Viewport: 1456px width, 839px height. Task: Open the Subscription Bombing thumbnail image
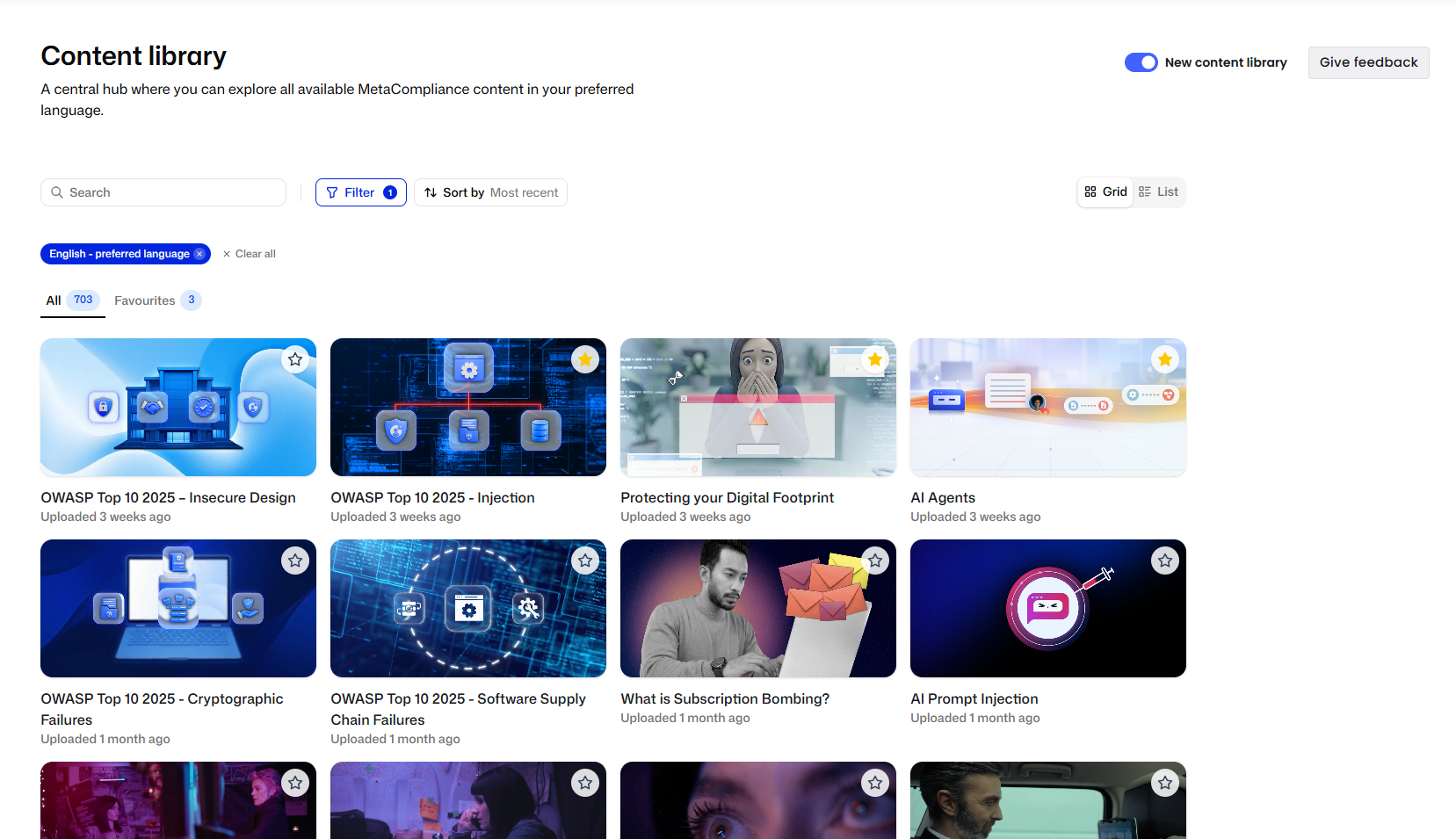point(758,609)
